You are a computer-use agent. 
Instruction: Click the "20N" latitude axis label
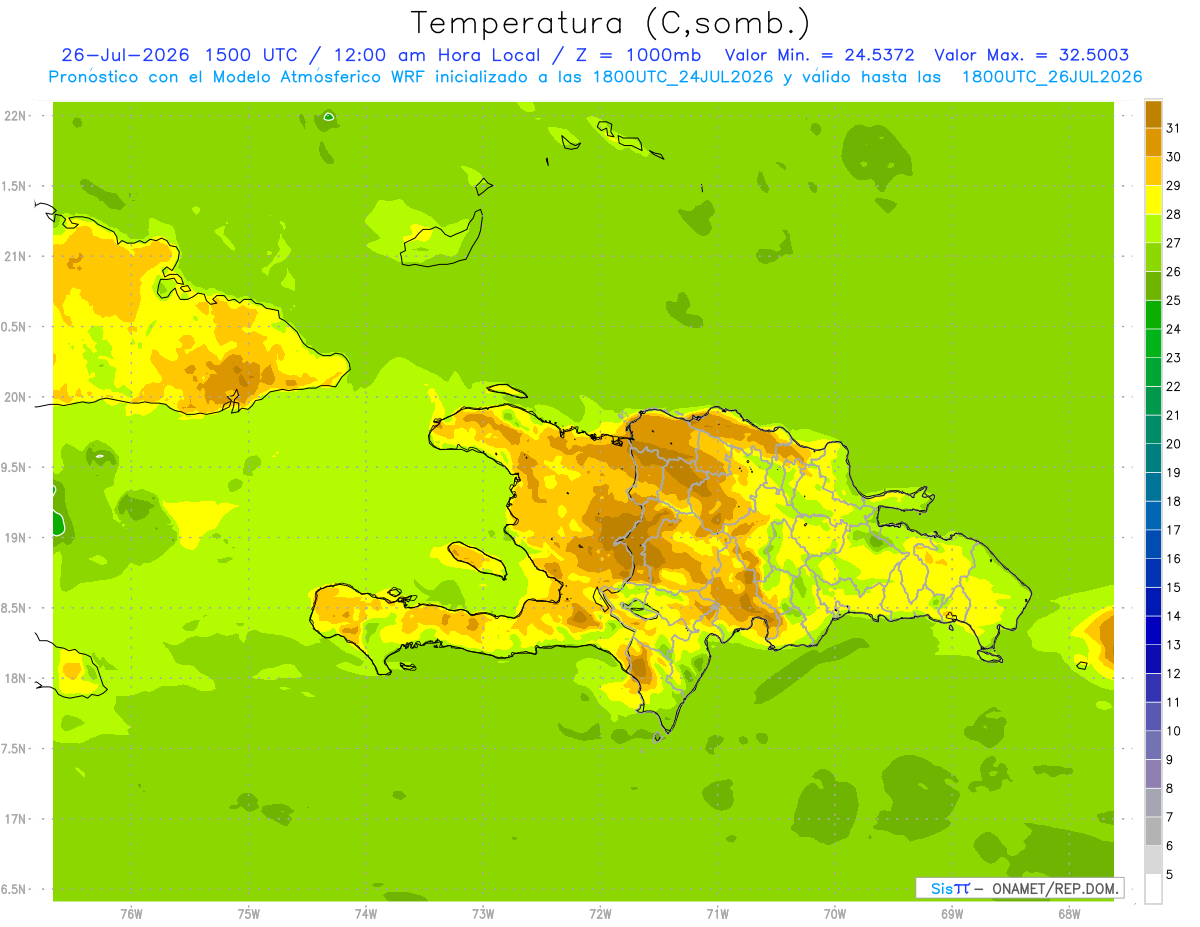[x=14, y=397]
